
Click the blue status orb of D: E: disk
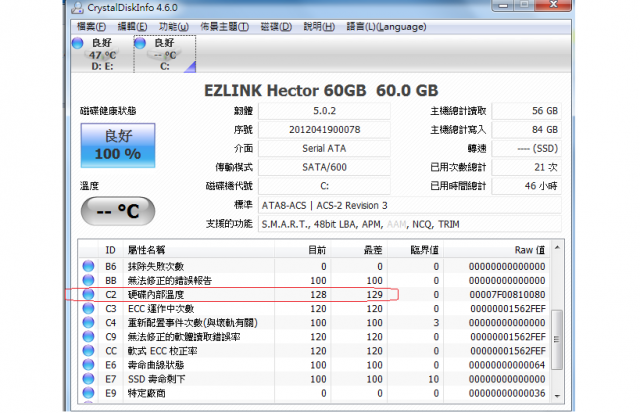pos(78,43)
